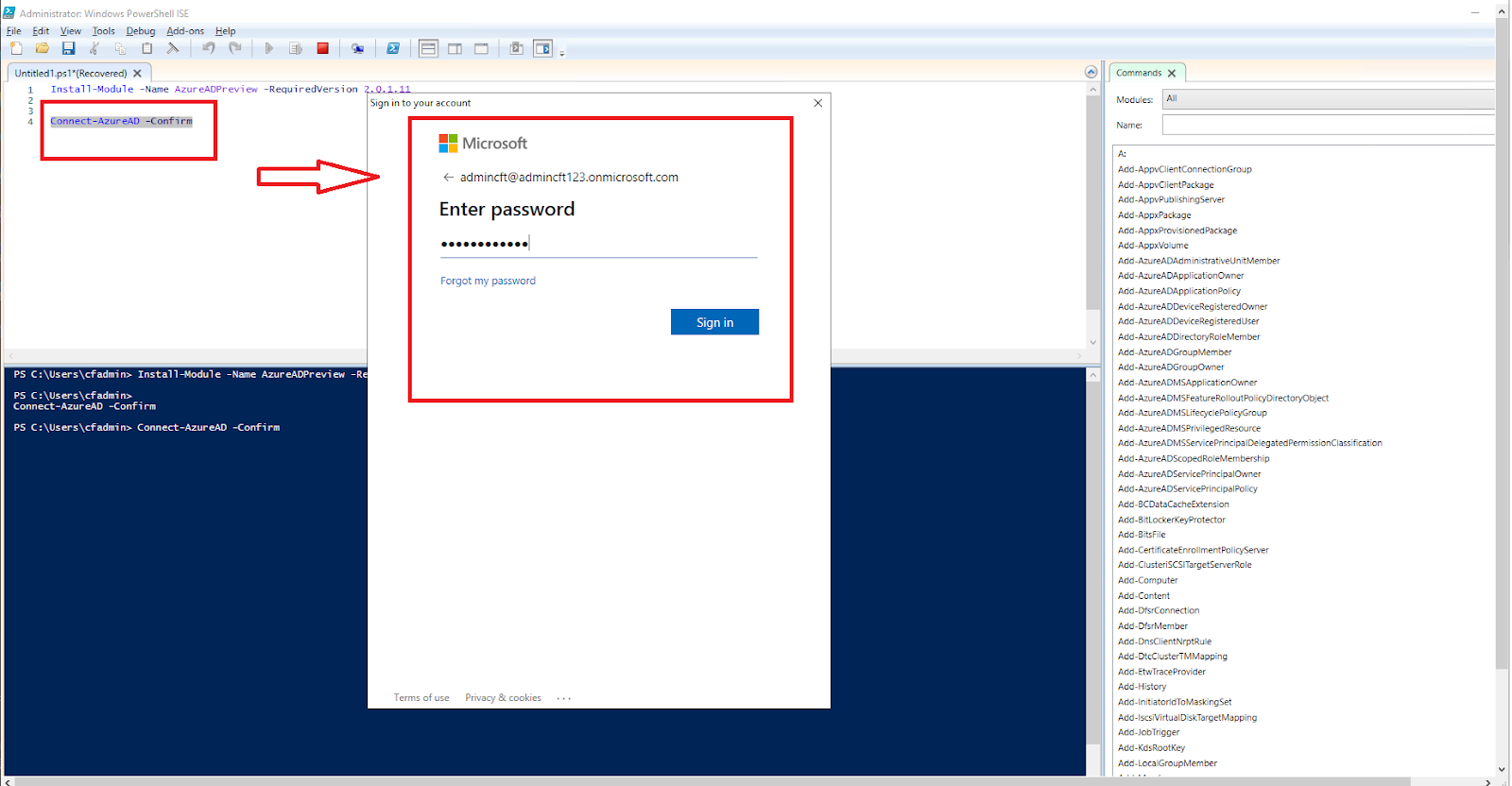Click the Start PowerShell.exe blue icon
The width and height of the screenshot is (1512, 786).
(393, 48)
